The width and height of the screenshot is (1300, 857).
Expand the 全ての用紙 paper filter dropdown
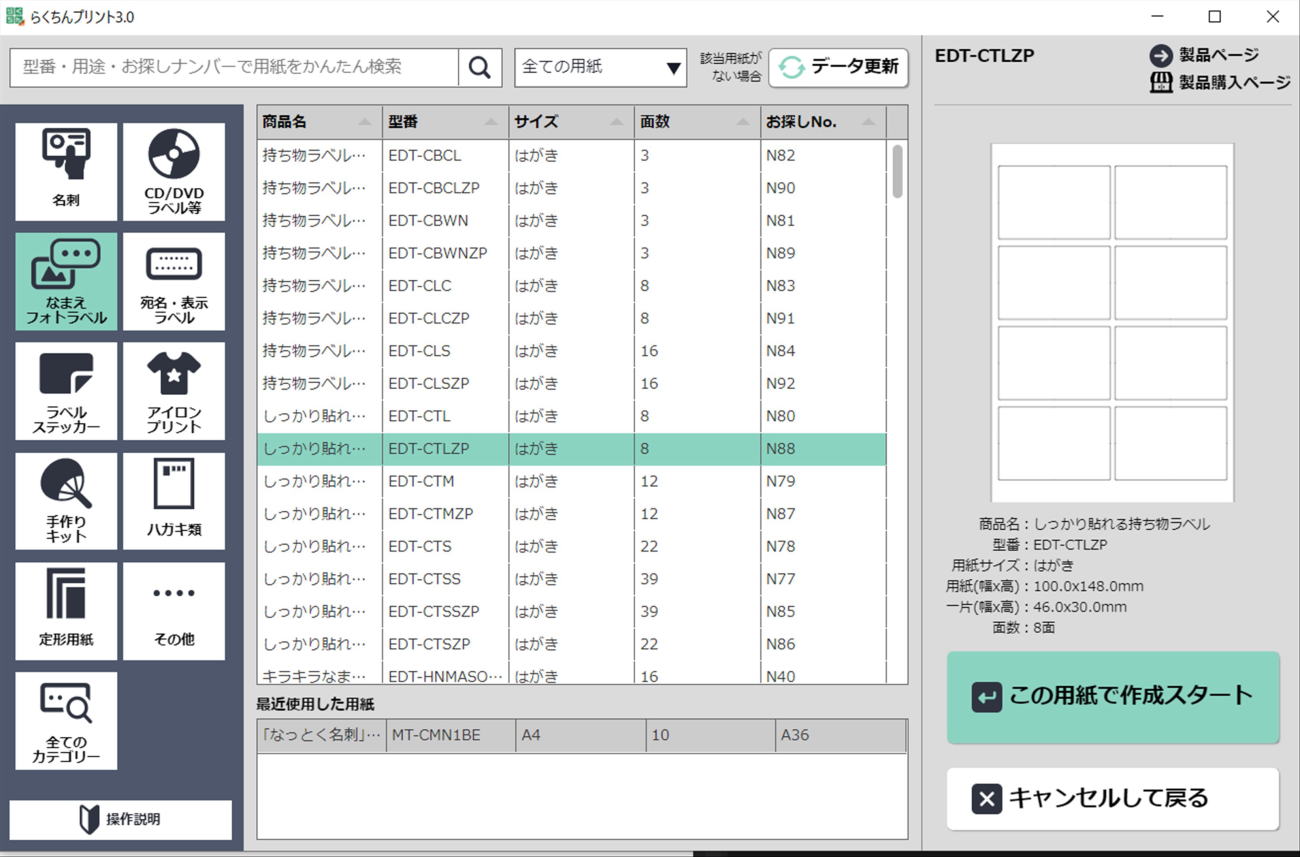[600, 68]
